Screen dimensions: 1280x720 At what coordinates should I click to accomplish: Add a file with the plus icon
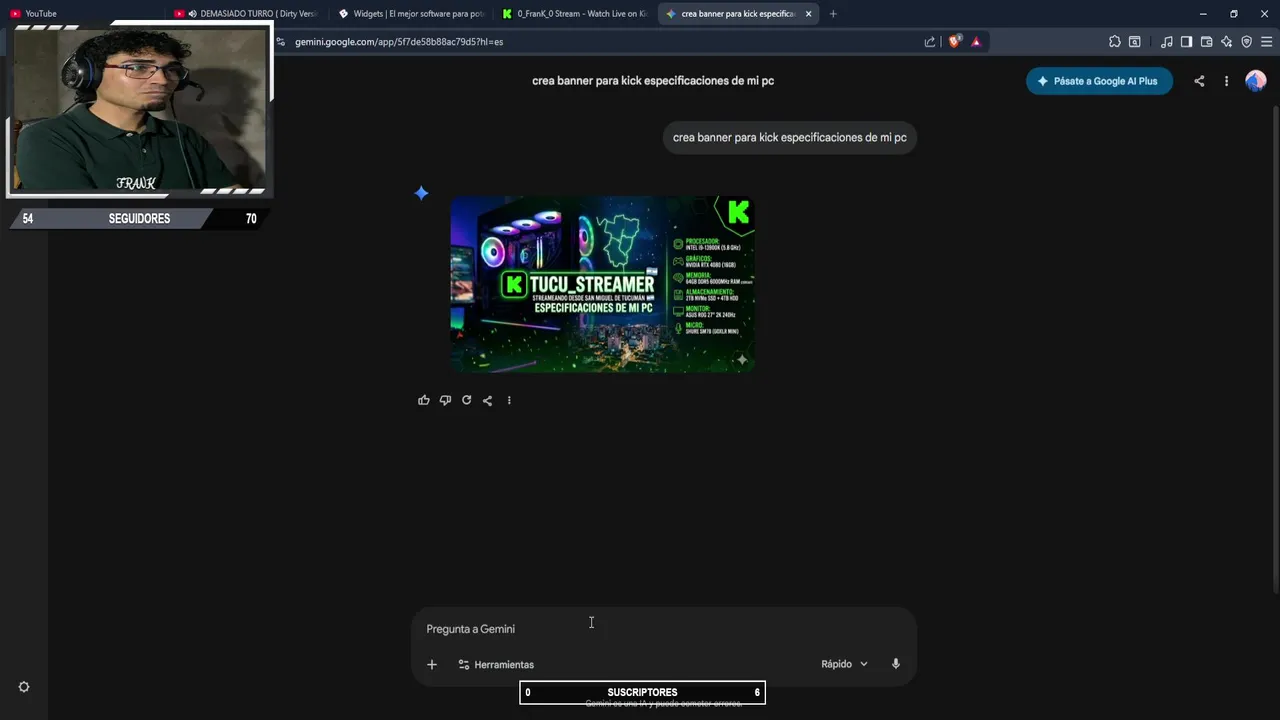(x=432, y=664)
